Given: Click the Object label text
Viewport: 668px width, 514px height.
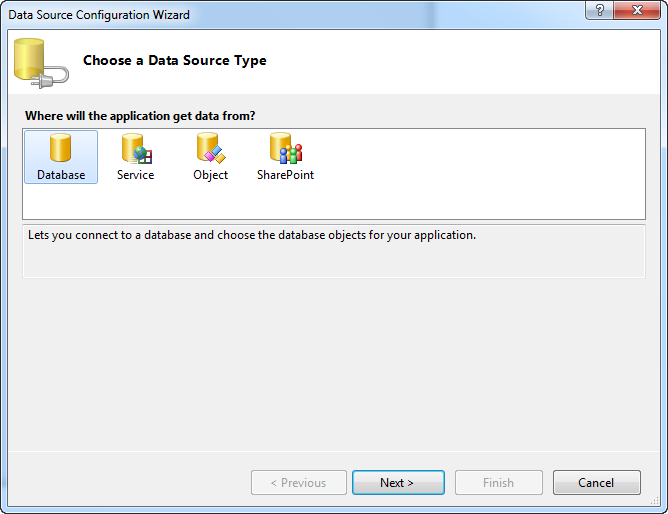Looking at the screenshot, I should (210, 175).
